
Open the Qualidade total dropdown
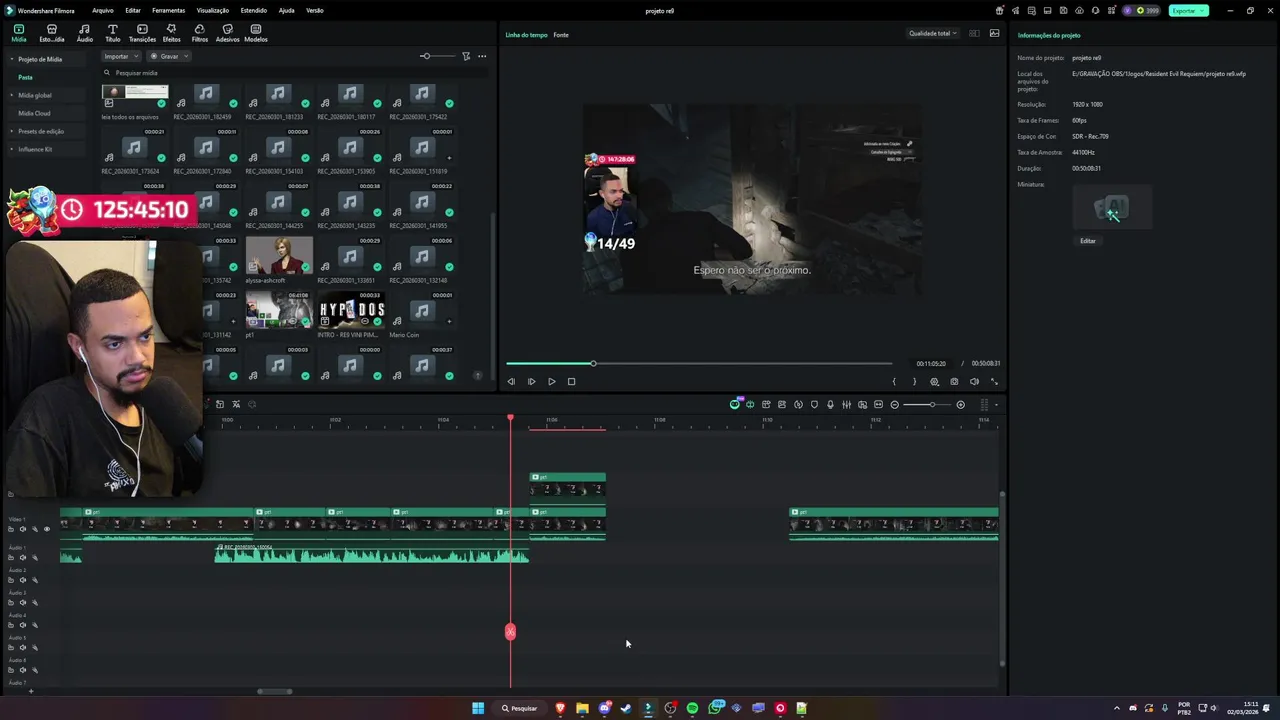tap(932, 33)
